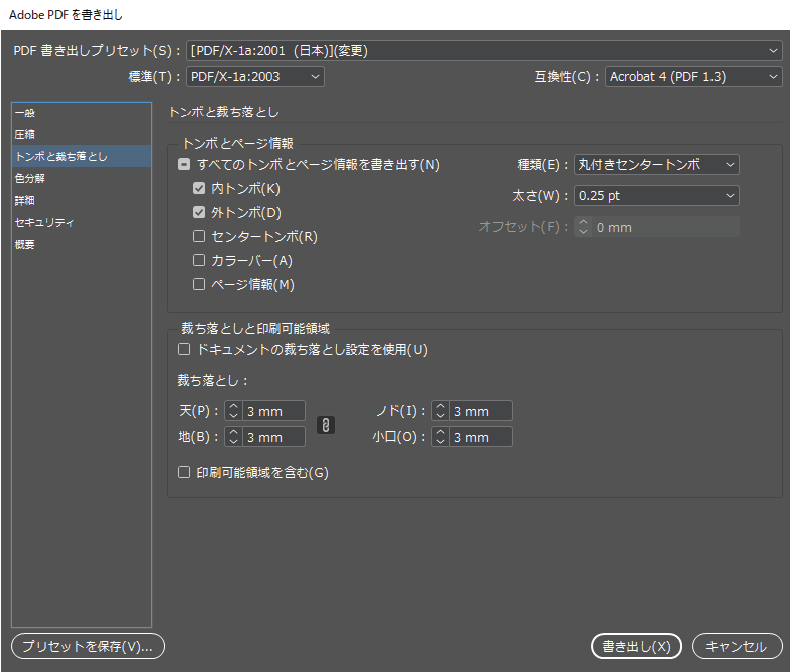Select 概要 in the side list
The image size is (790, 672).
81,244
